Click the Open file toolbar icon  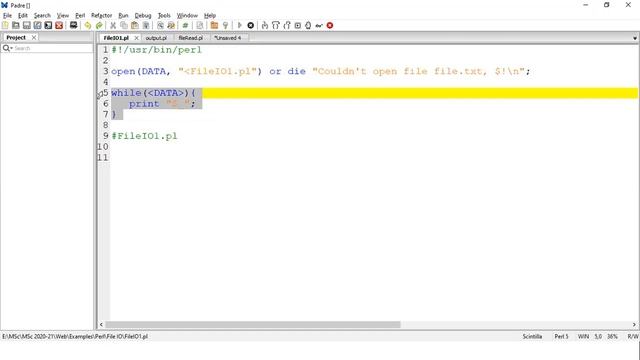tap(16, 25)
